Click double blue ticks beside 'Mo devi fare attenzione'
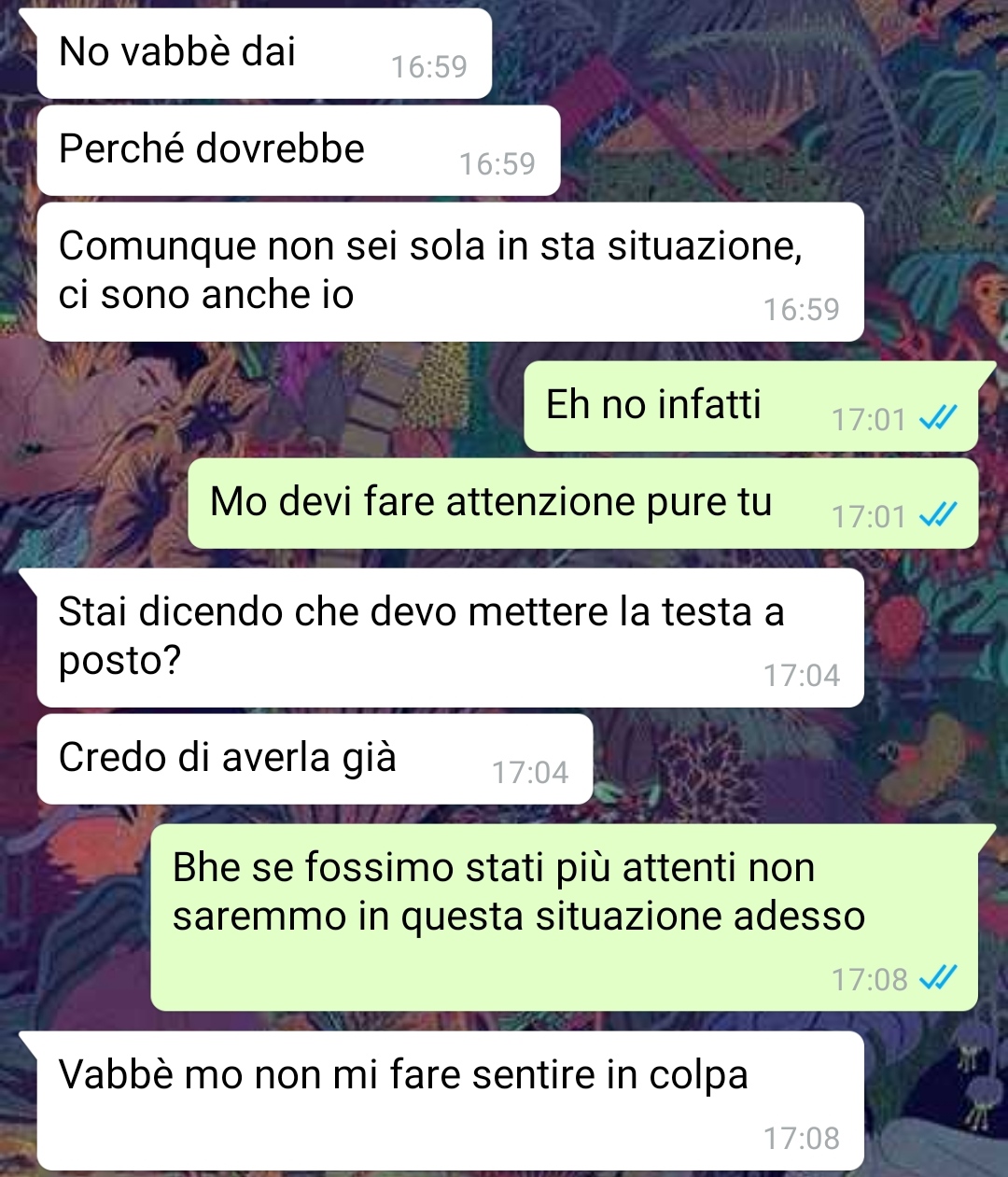The height and width of the screenshot is (1177, 1008). click(938, 515)
